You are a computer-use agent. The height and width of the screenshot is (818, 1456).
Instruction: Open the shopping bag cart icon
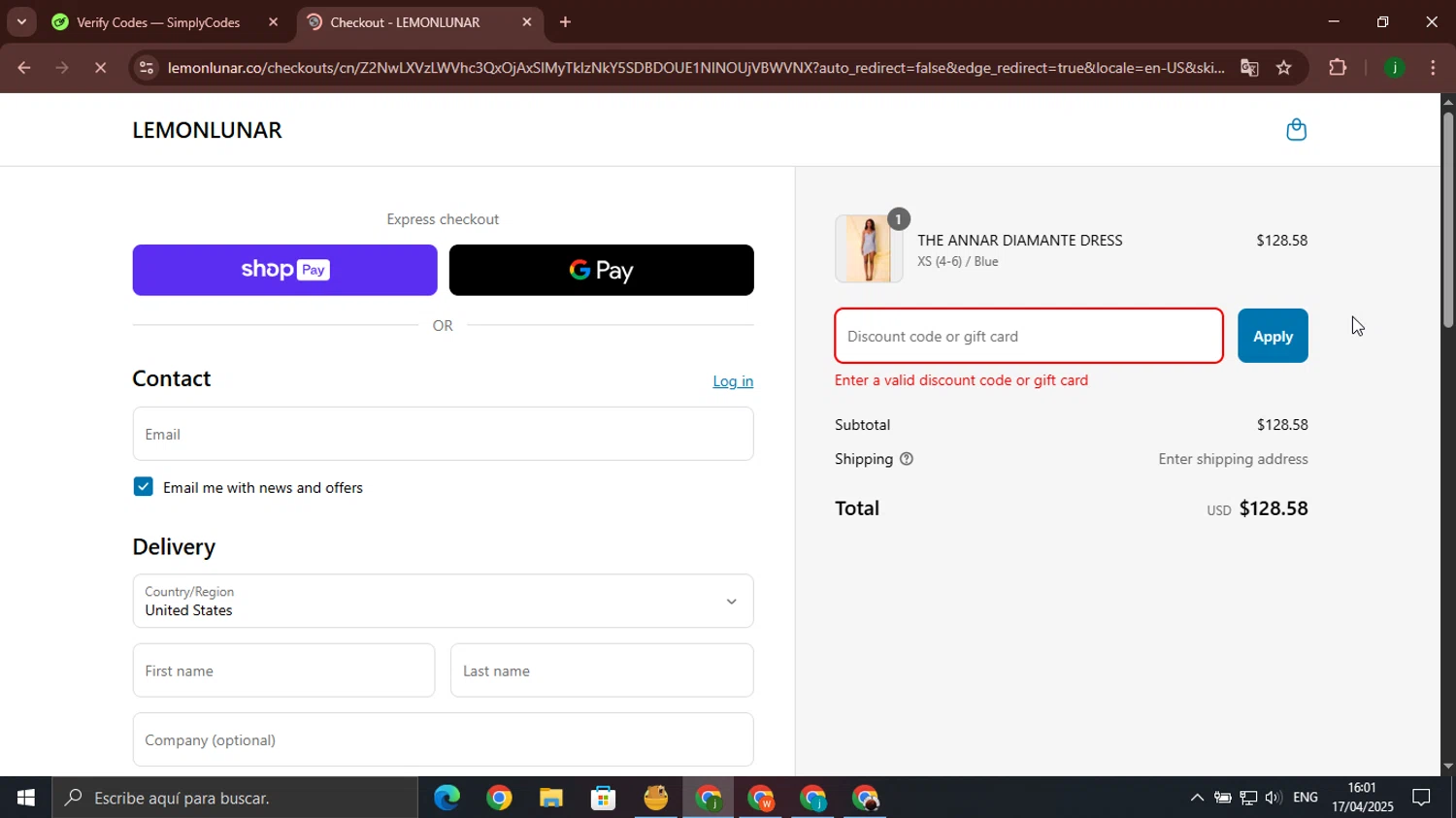tap(1296, 130)
